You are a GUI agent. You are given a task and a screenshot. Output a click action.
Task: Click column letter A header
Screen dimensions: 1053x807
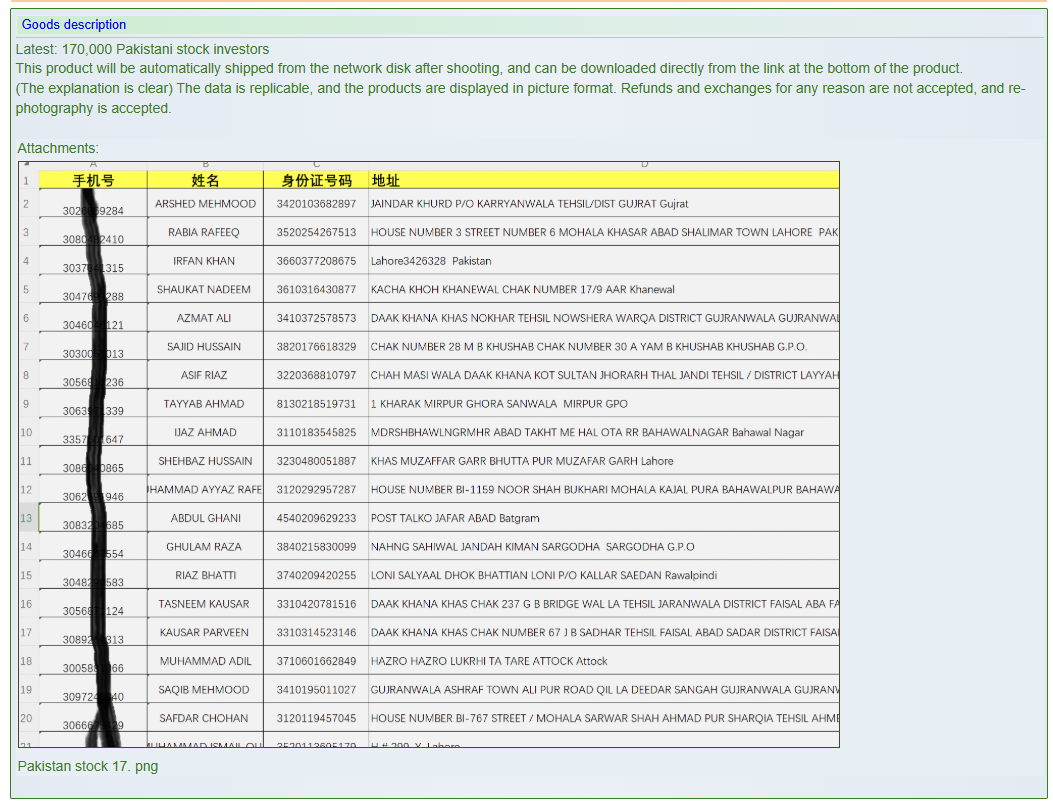pos(93,164)
